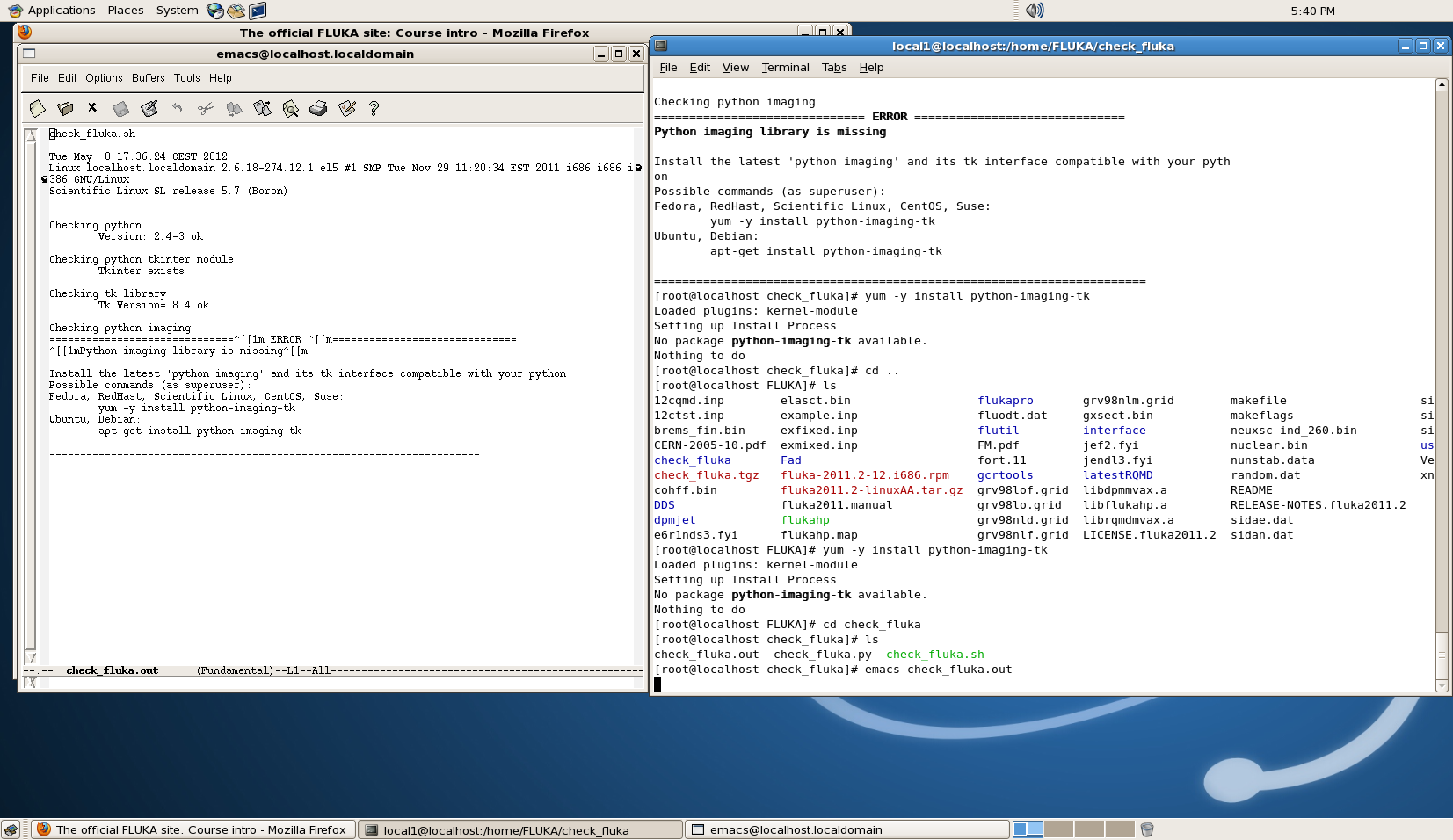Image resolution: width=1453 pixels, height=840 pixels.
Task: Click terminal scrollbar down arrow
Action: click(1442, 686)
